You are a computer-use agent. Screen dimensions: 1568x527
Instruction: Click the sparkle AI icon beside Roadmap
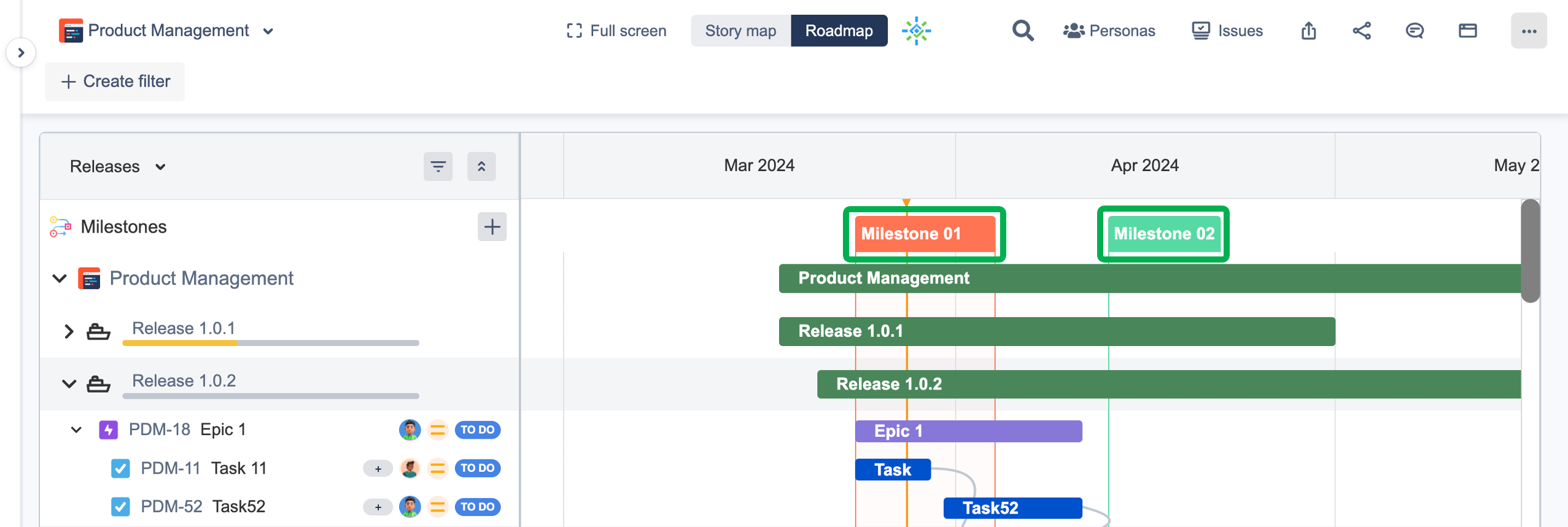tap(916, 31)
